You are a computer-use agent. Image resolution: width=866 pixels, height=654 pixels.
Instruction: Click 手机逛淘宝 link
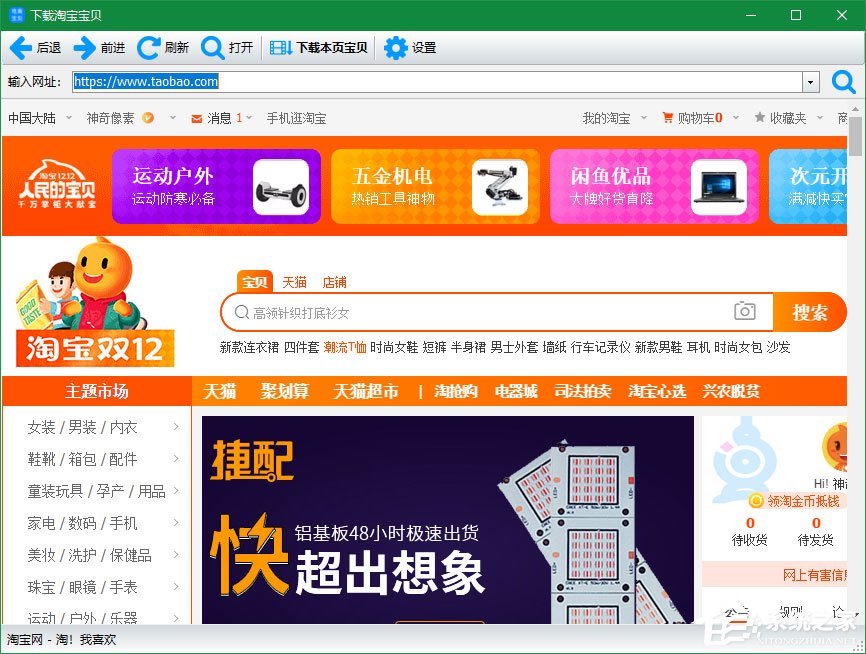coord(297,118)
